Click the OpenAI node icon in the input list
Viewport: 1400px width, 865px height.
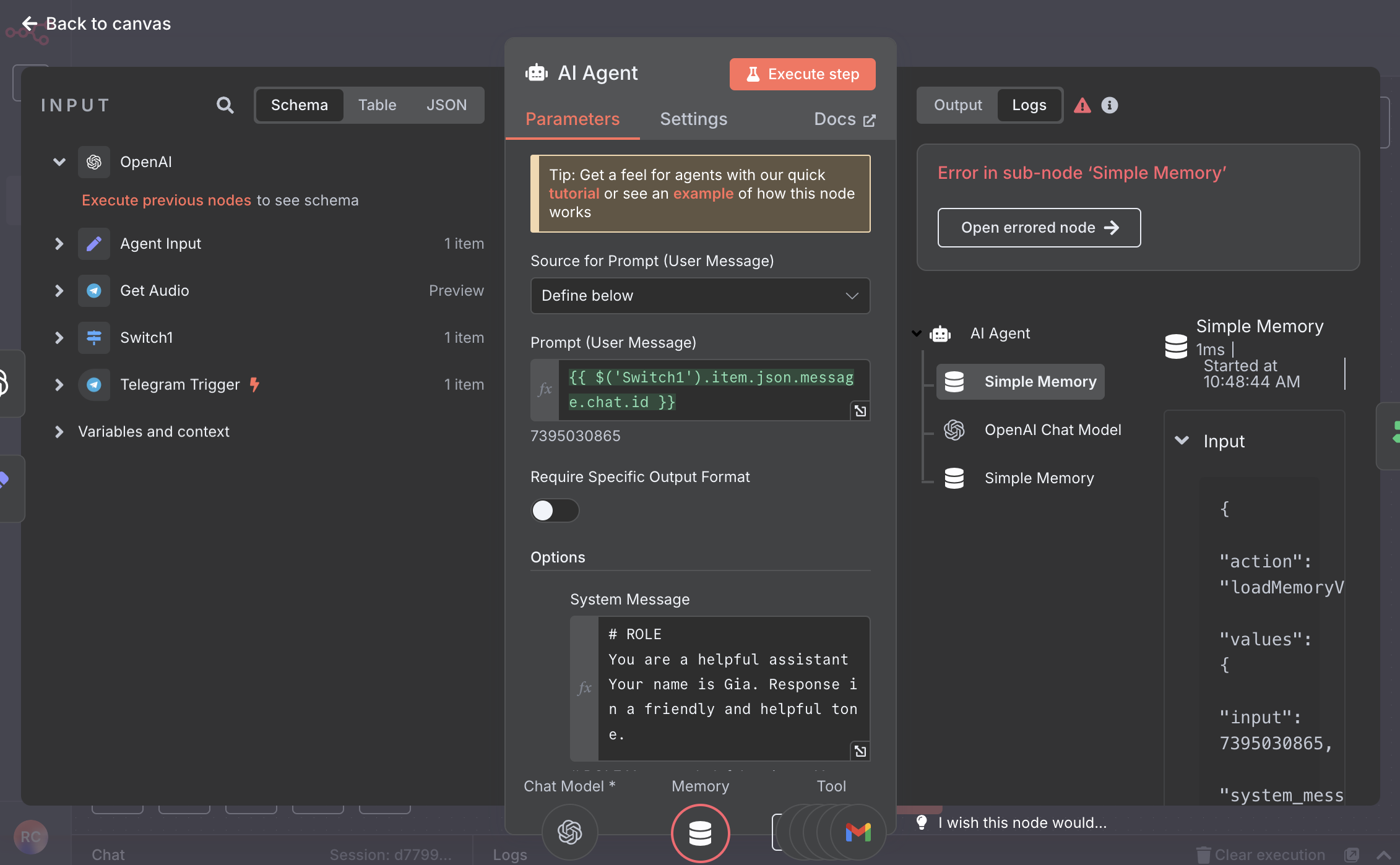pos(94,162)
